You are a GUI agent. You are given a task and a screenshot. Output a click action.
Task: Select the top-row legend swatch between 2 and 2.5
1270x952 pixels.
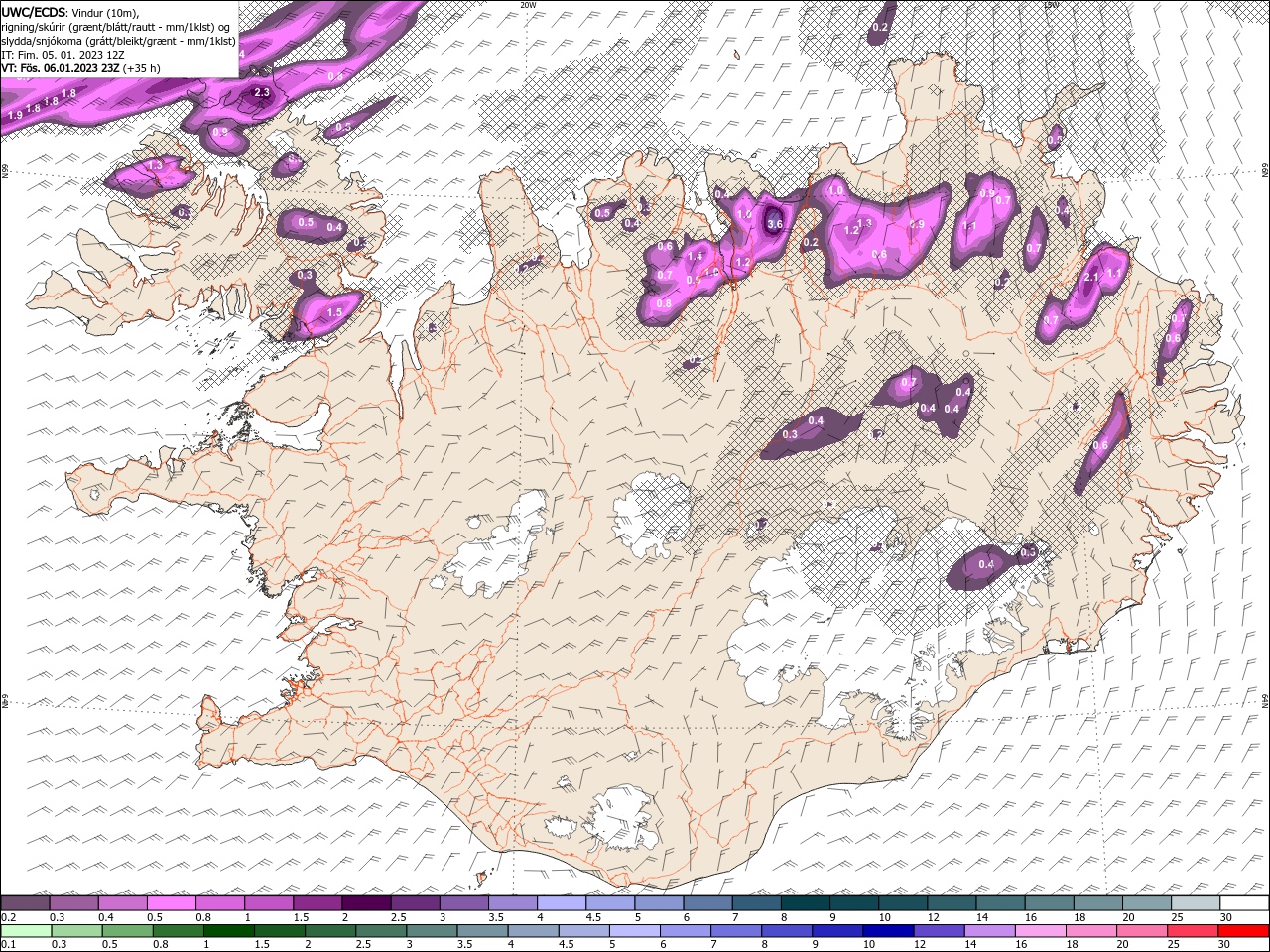click(366, 902)
